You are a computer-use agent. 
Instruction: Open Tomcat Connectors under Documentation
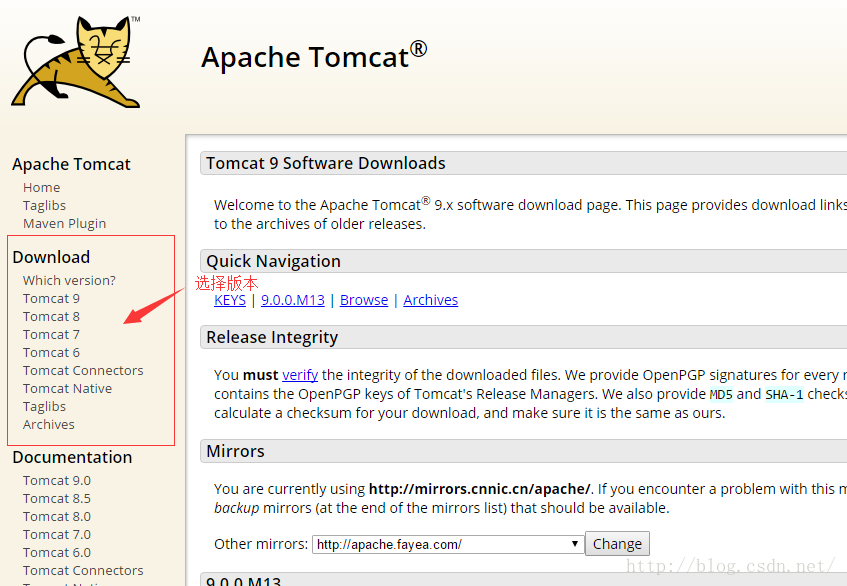(83, 570)
